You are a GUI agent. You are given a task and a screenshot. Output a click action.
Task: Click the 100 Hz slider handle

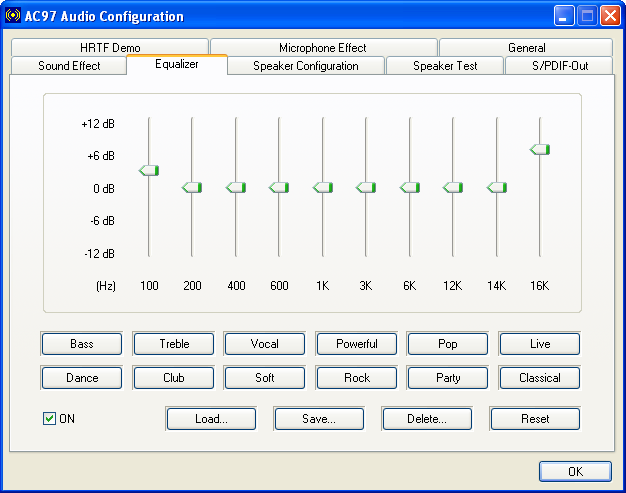tap(149, 171)
